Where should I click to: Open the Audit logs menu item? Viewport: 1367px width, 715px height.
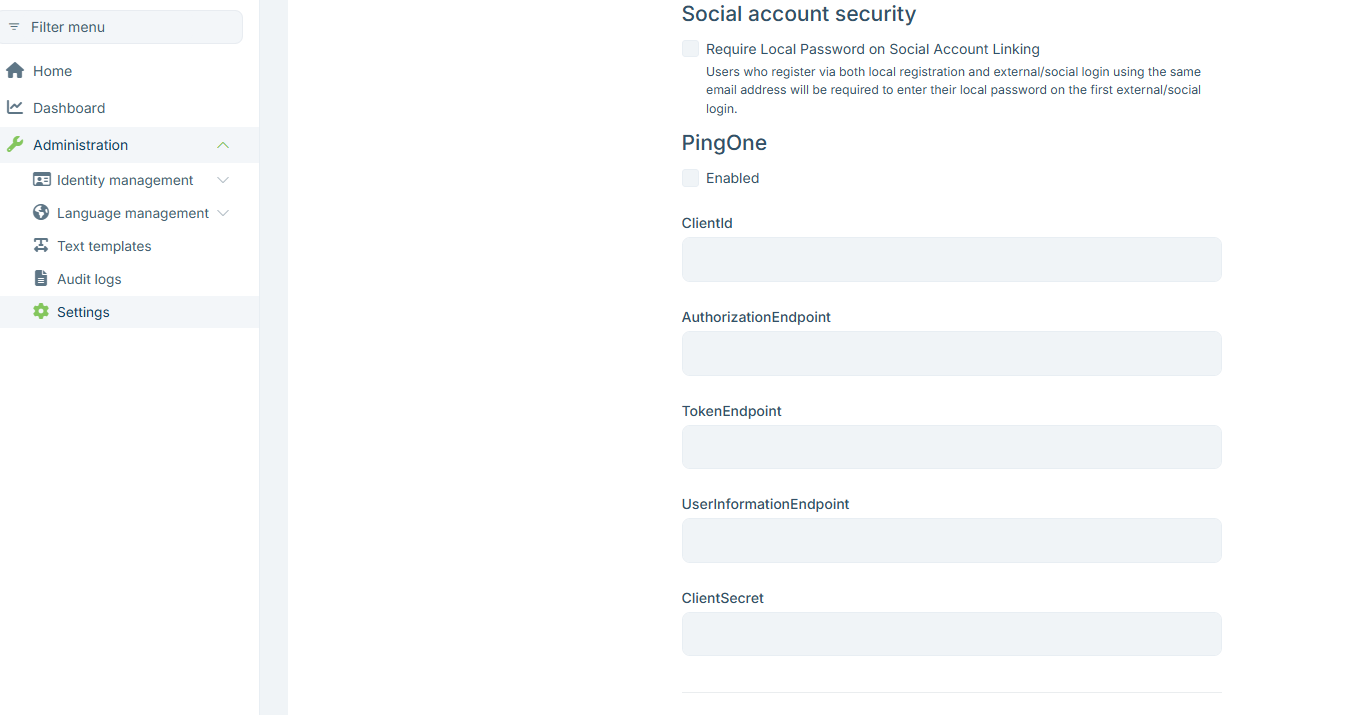click(89, 279)
